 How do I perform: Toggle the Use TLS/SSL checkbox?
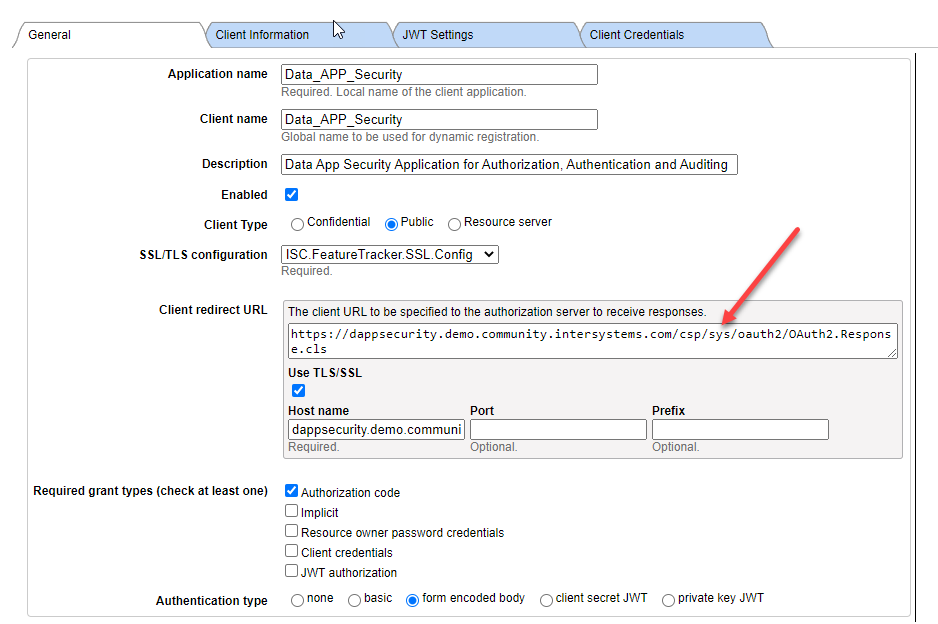tap(298, 390)
